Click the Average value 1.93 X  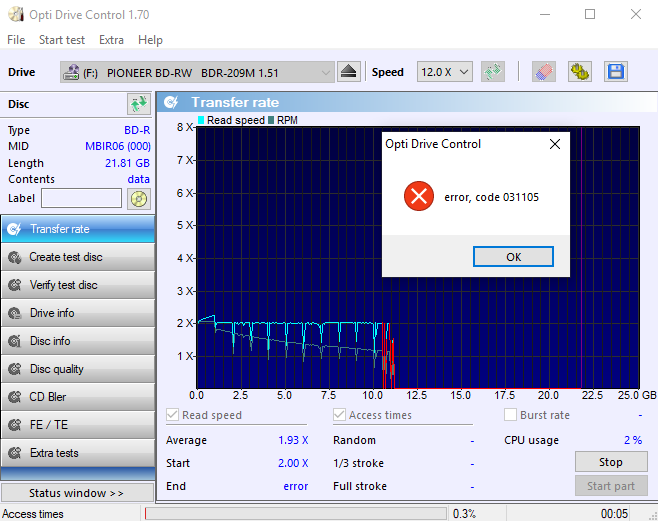(x=293, y=440)
